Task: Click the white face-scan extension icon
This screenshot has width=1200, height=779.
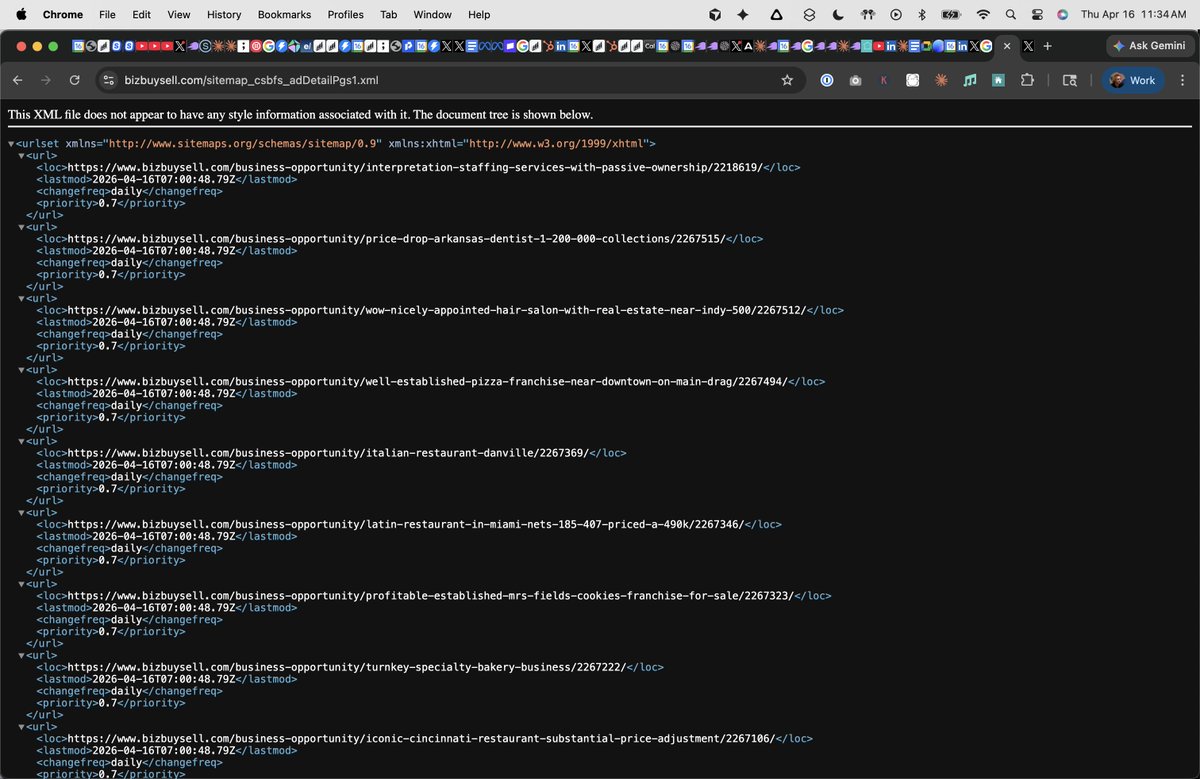Action: tap(913, 80)
